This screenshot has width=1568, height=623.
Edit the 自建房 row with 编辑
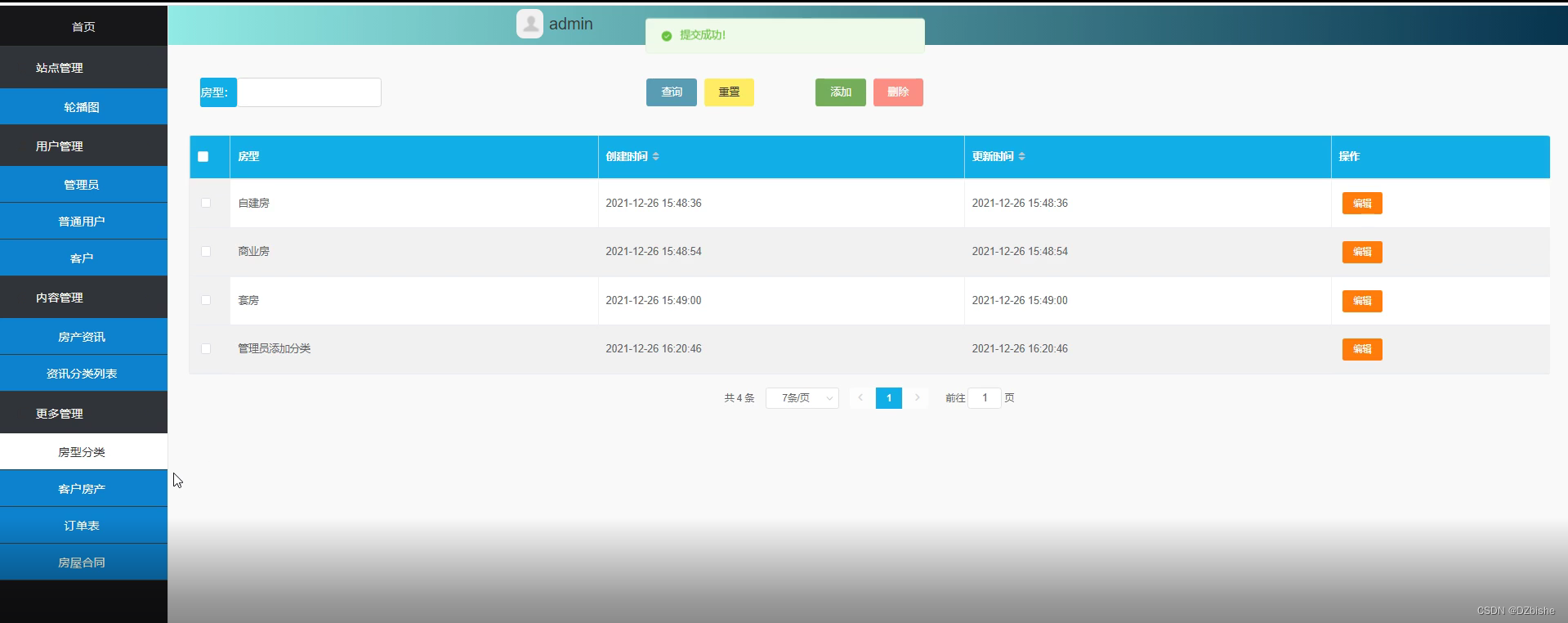coord(1362,203)
